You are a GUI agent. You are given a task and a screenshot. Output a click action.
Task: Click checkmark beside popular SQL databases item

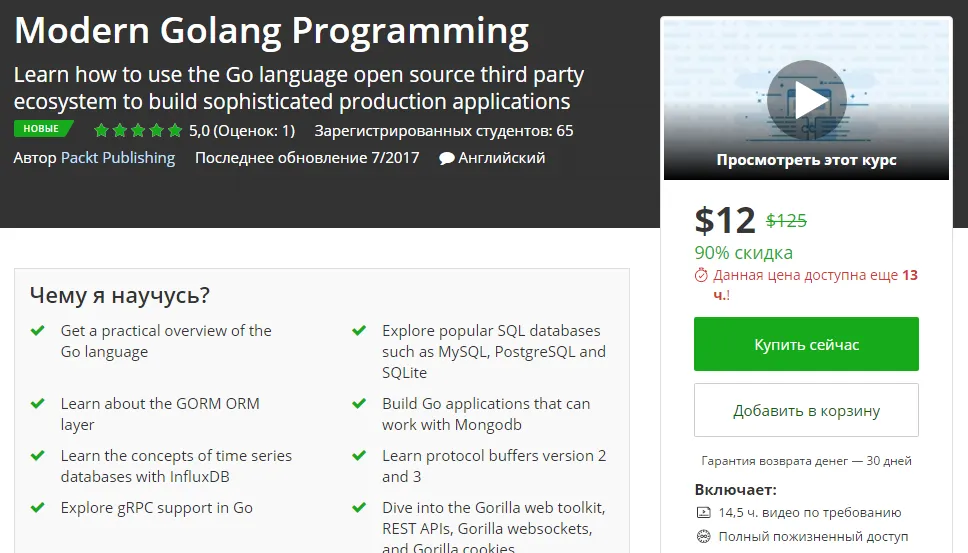pyautogui.click(x=359, y=331)
